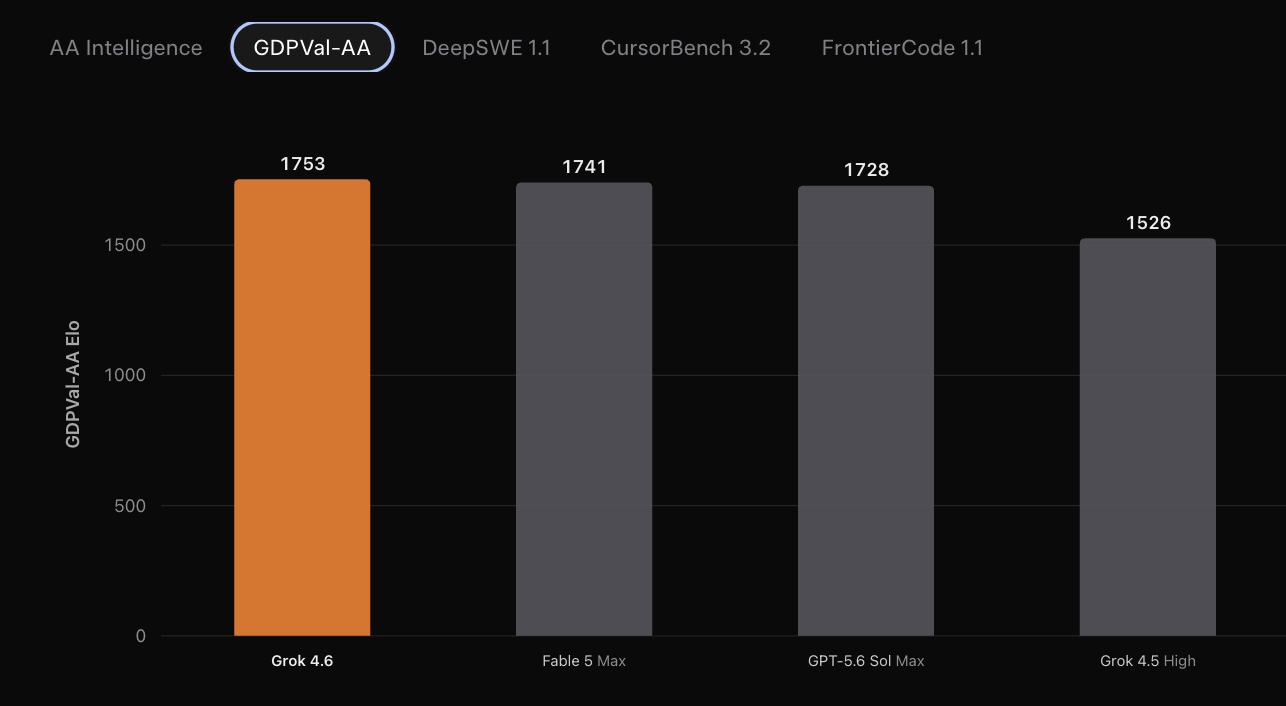This screenshot has width=1286, height=706.
Task: Click the gray Fable 5 Max bar
Action: (x=584, y=409)
